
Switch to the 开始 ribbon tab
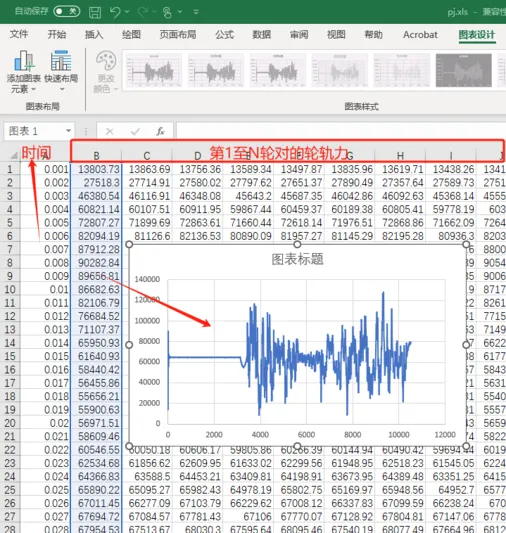click(57, 34)
